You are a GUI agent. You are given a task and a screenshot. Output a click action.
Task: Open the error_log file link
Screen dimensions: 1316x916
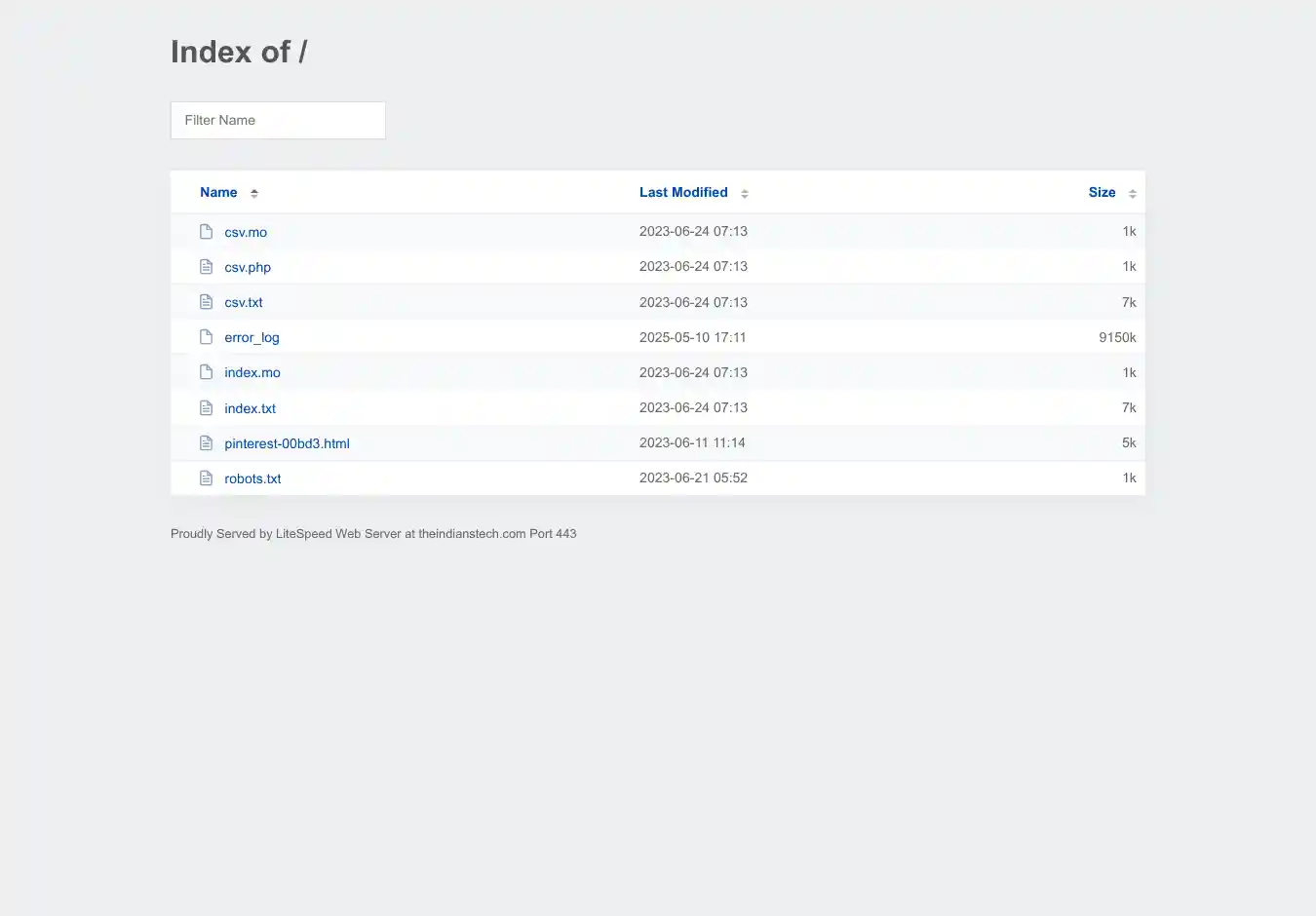point(252,338)
